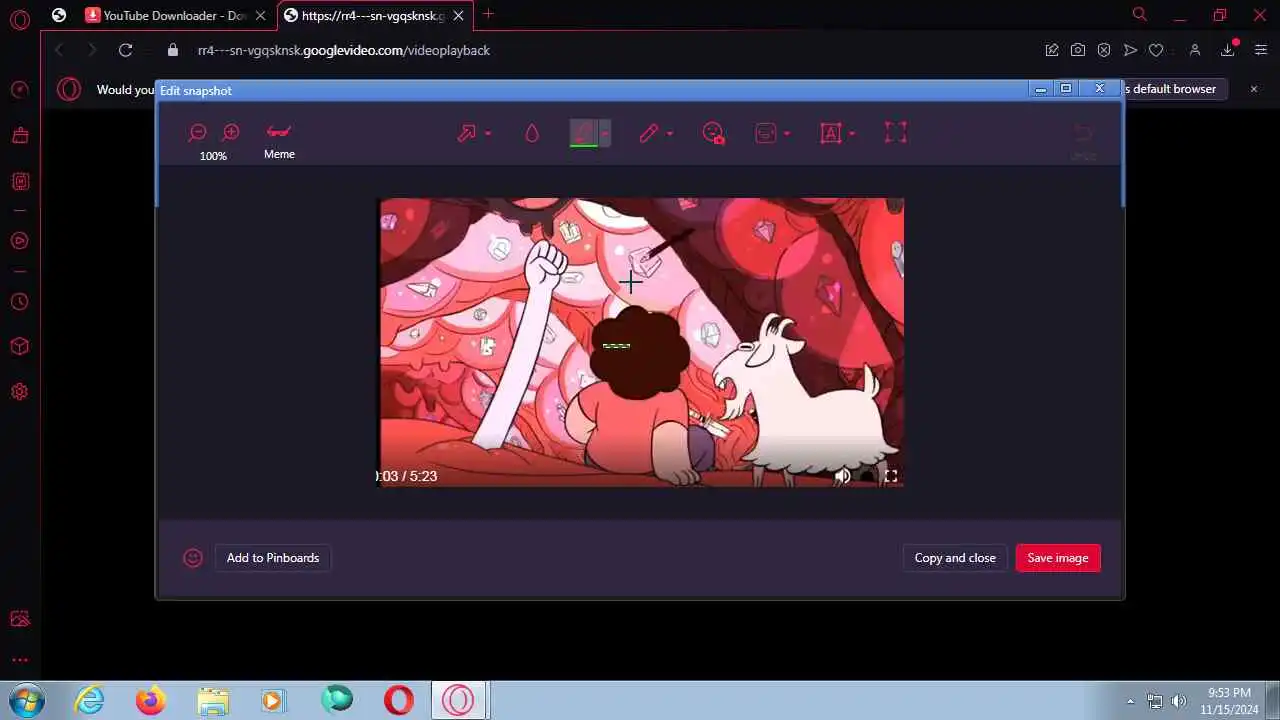
Task: Reload the current page
Action: pos(125,50)
